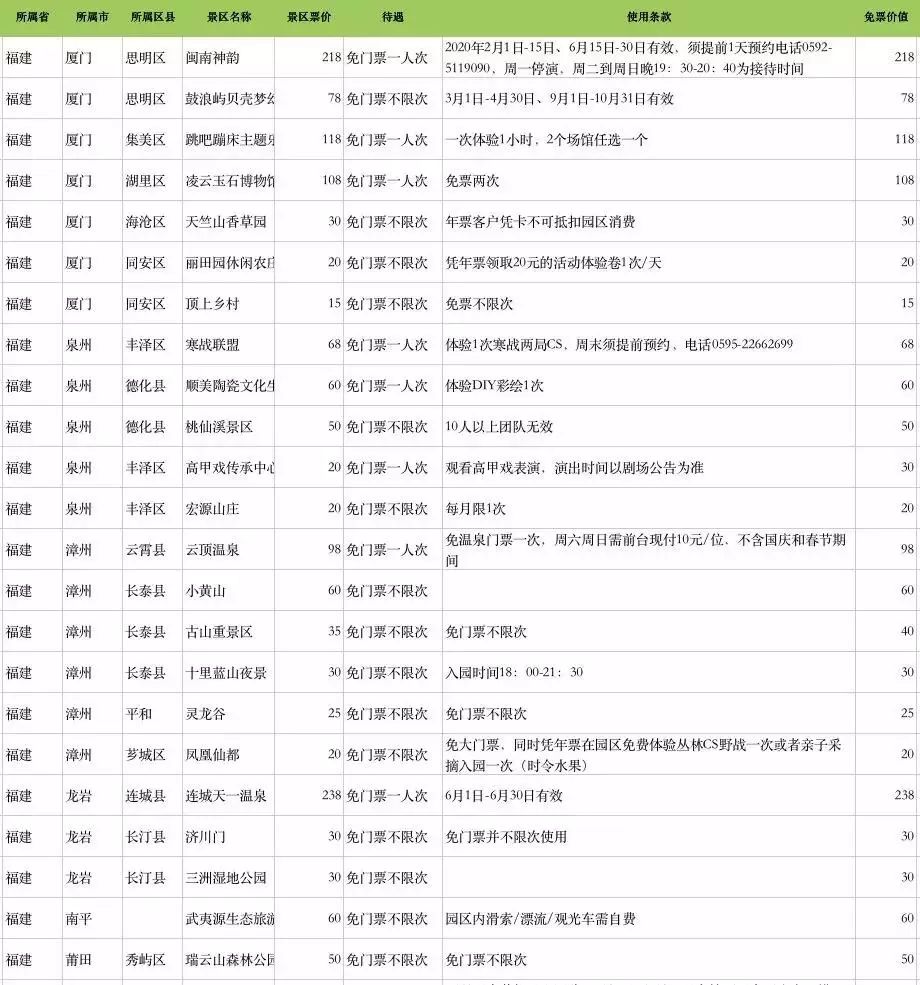Click the free value 15 in 顶上乡村 row
The width and height of the screenshot is (920, 985).
907,303
